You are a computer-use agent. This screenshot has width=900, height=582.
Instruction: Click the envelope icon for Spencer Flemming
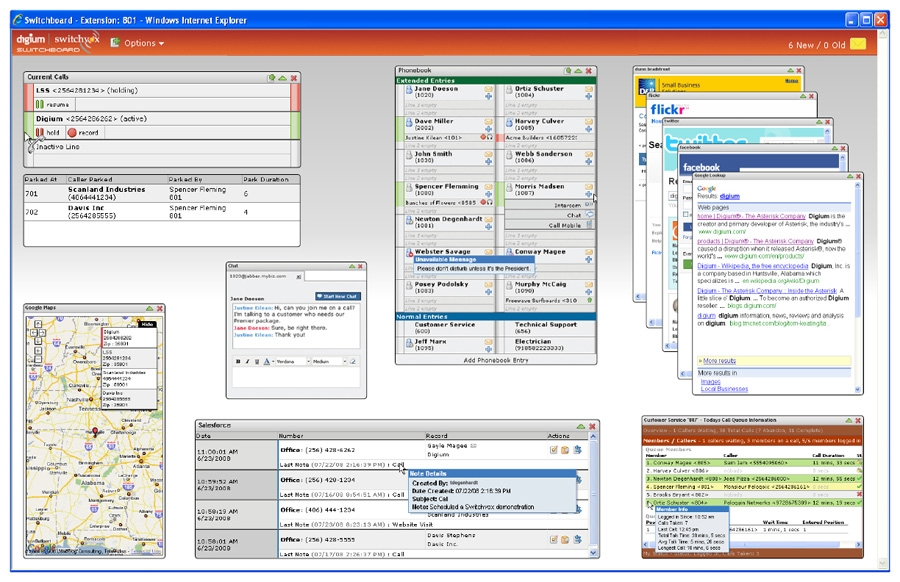488,187
